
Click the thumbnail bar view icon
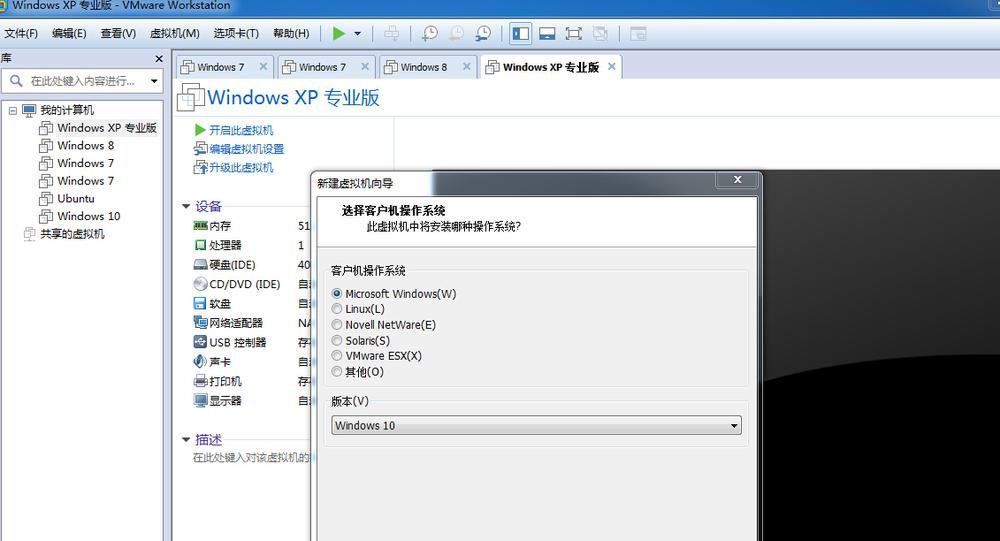coord(547,33)
